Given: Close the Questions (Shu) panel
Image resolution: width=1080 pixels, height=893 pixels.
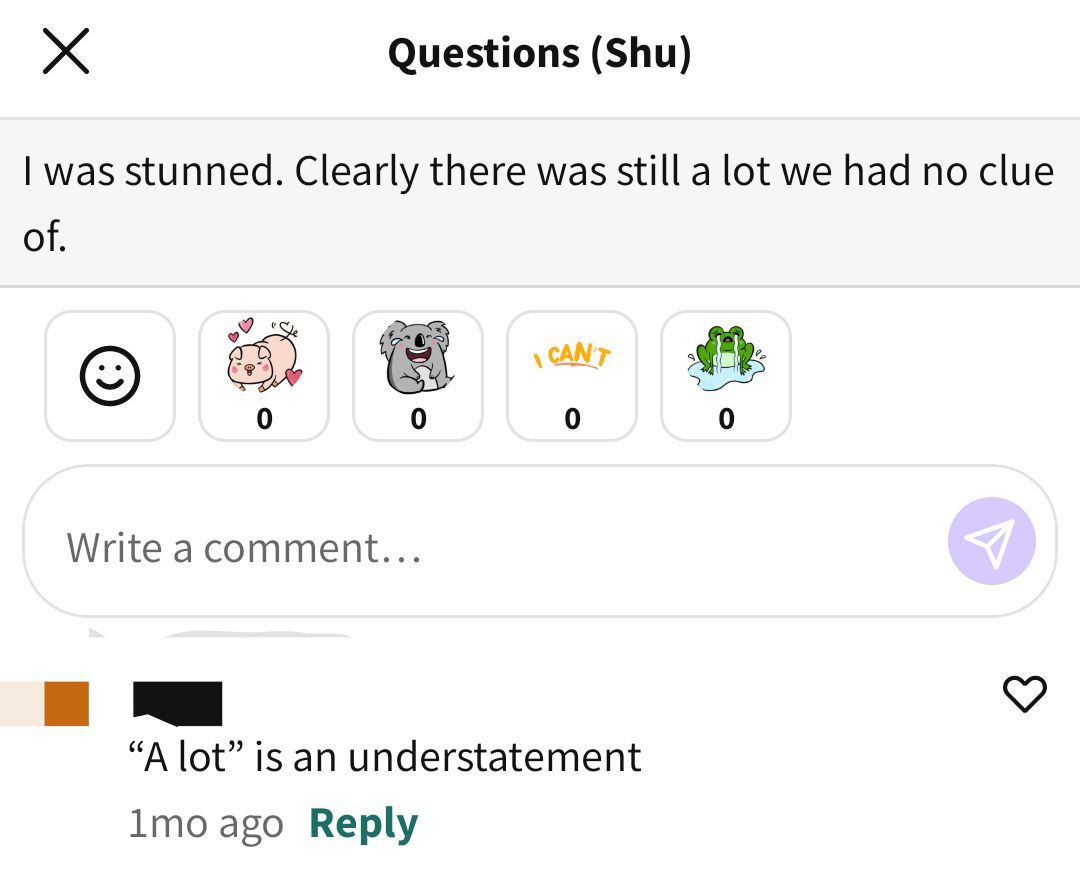Looking at the screenshot, I should tap(66, 51).
